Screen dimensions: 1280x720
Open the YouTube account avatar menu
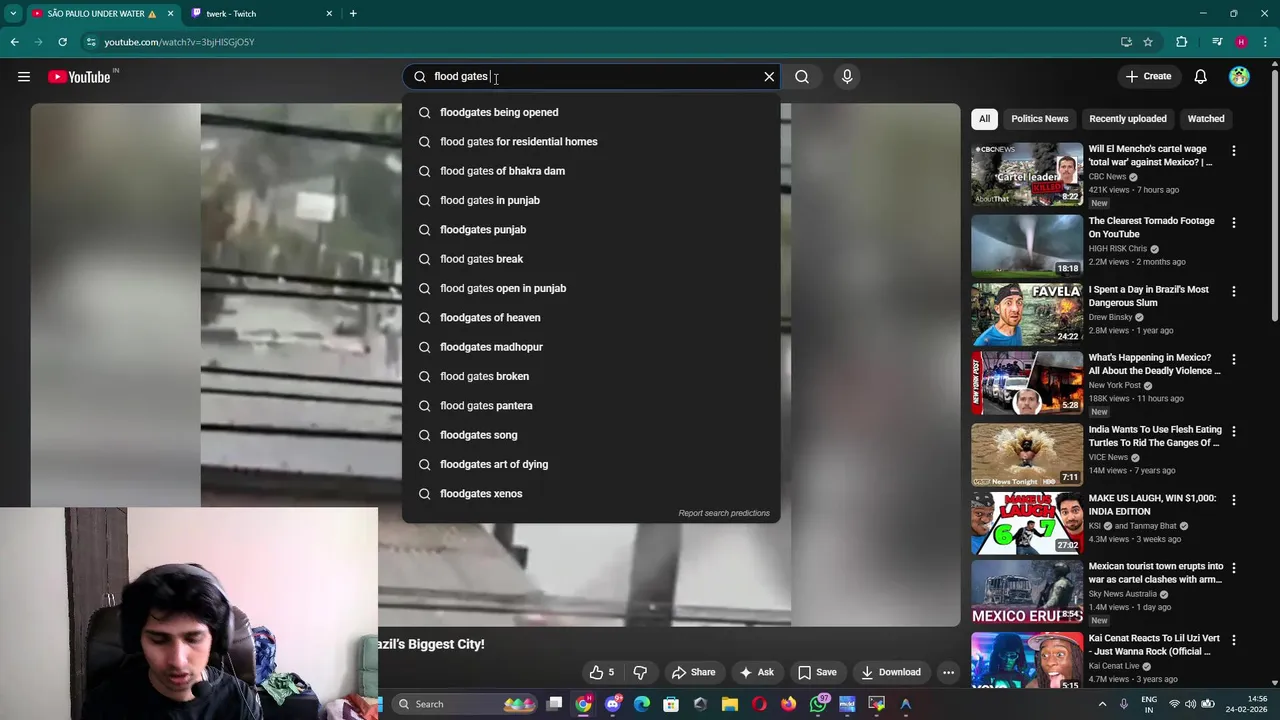[x=1239, y=77]
